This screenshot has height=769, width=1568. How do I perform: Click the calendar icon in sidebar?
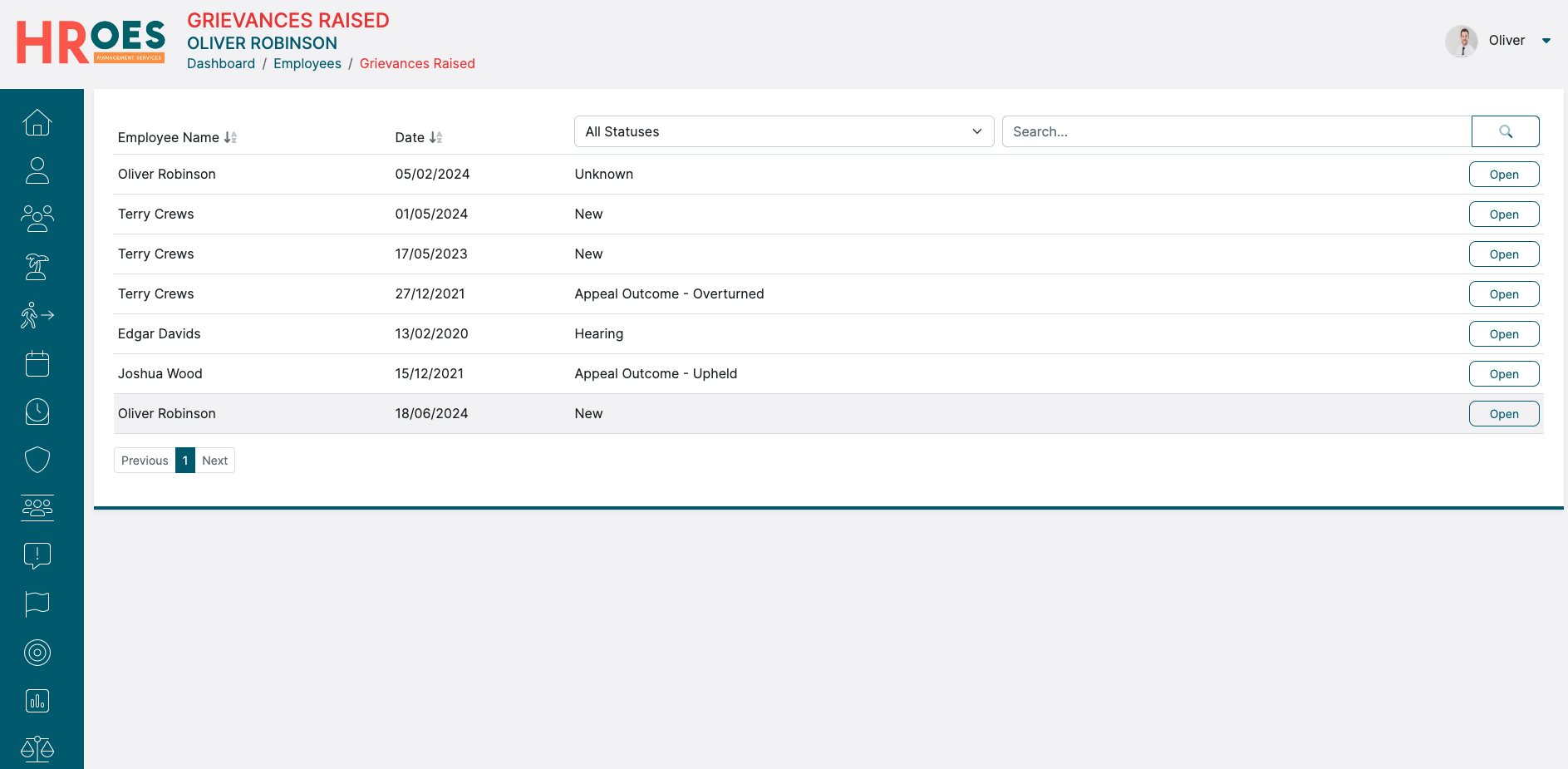click(x=37, y=363)
